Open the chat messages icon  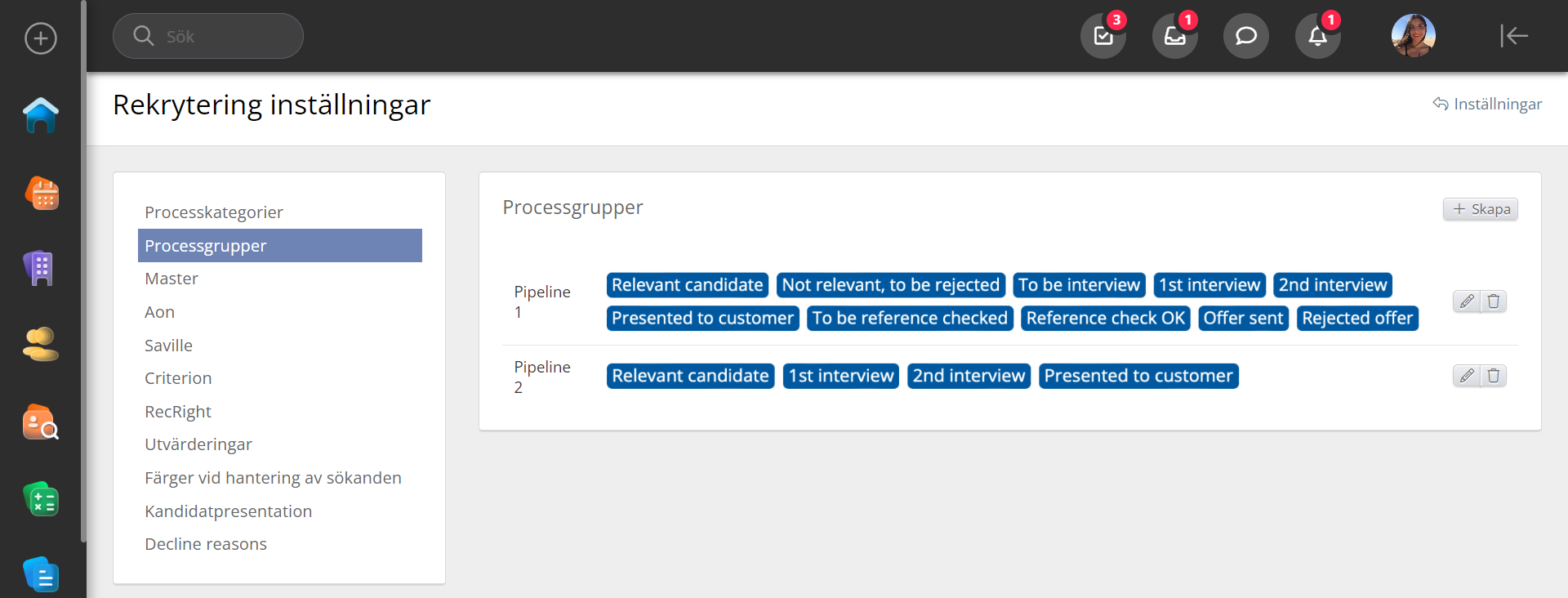click(1245, 36)
